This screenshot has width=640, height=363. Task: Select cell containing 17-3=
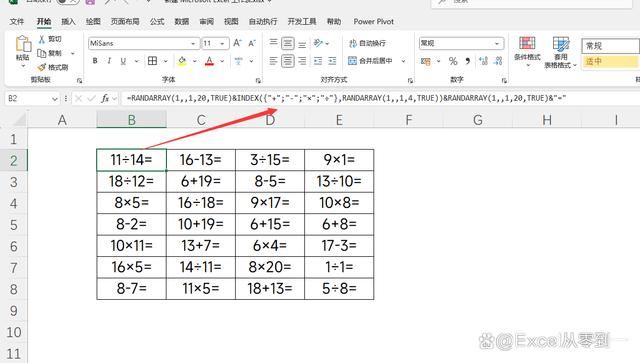[x=339, y=246]
